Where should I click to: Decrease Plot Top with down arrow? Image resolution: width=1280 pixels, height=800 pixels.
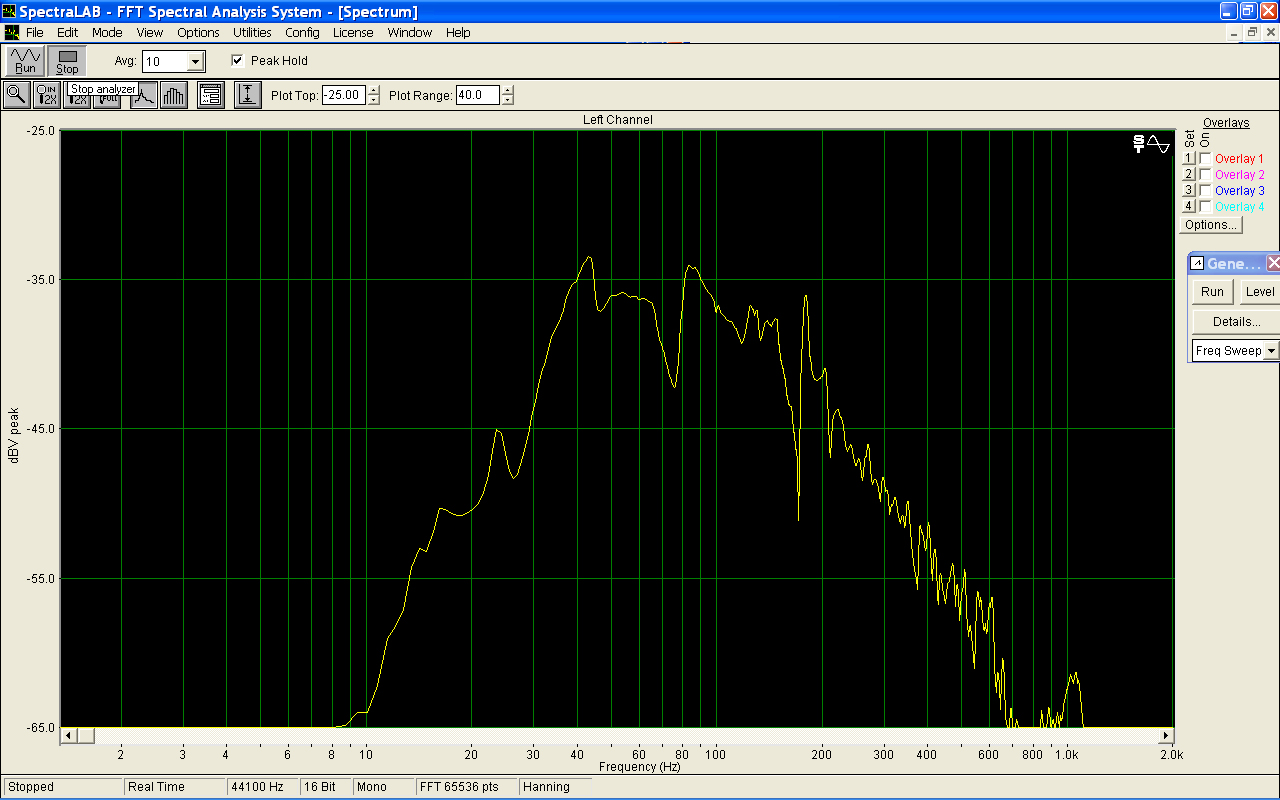point(374,100)
